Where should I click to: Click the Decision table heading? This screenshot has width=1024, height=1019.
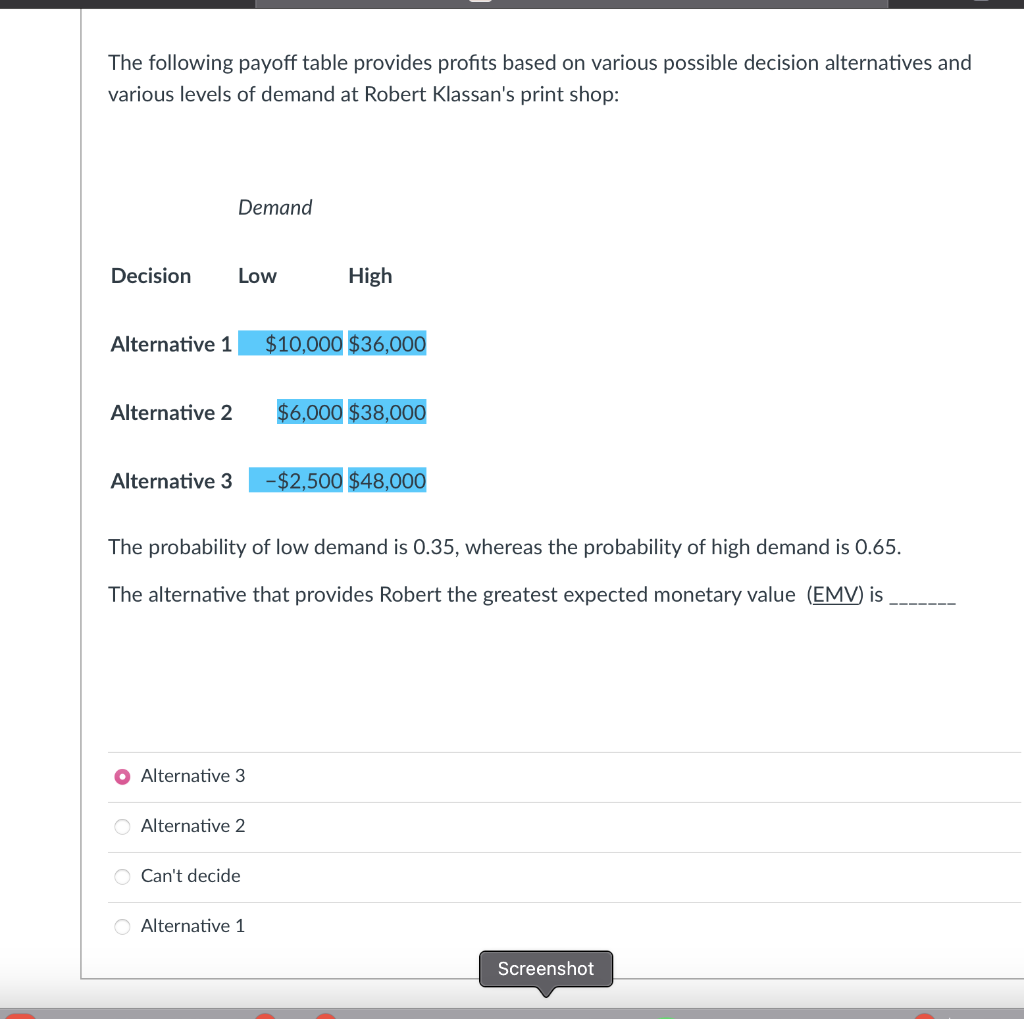click(150, 275)
